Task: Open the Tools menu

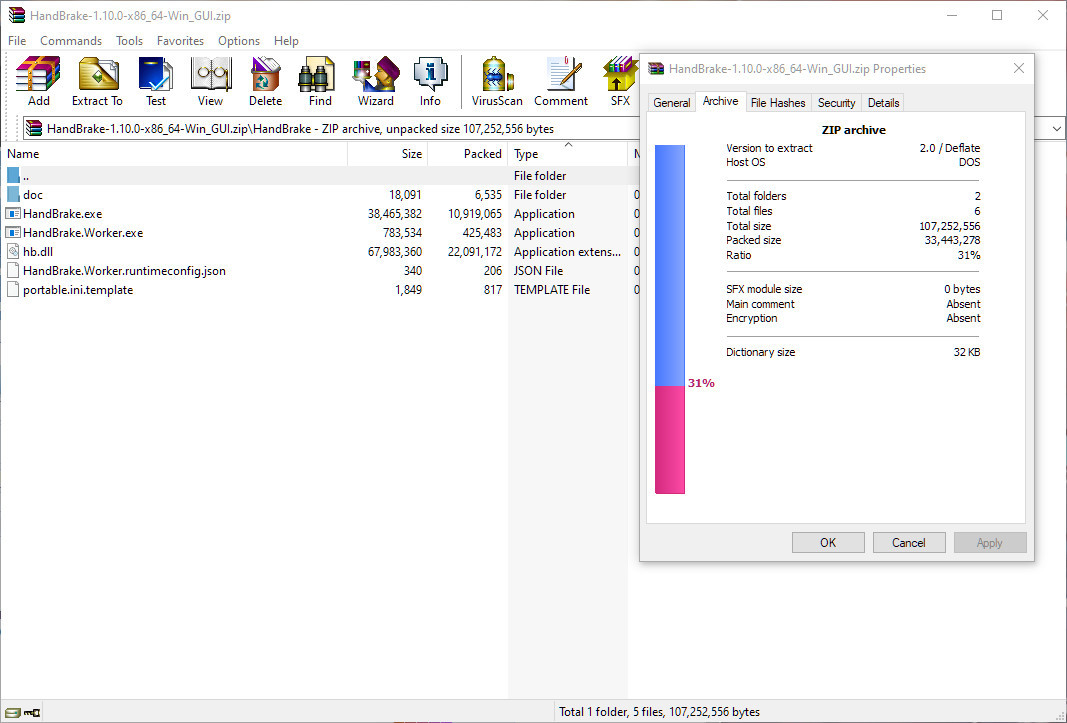Action: (x=129, y=41)
